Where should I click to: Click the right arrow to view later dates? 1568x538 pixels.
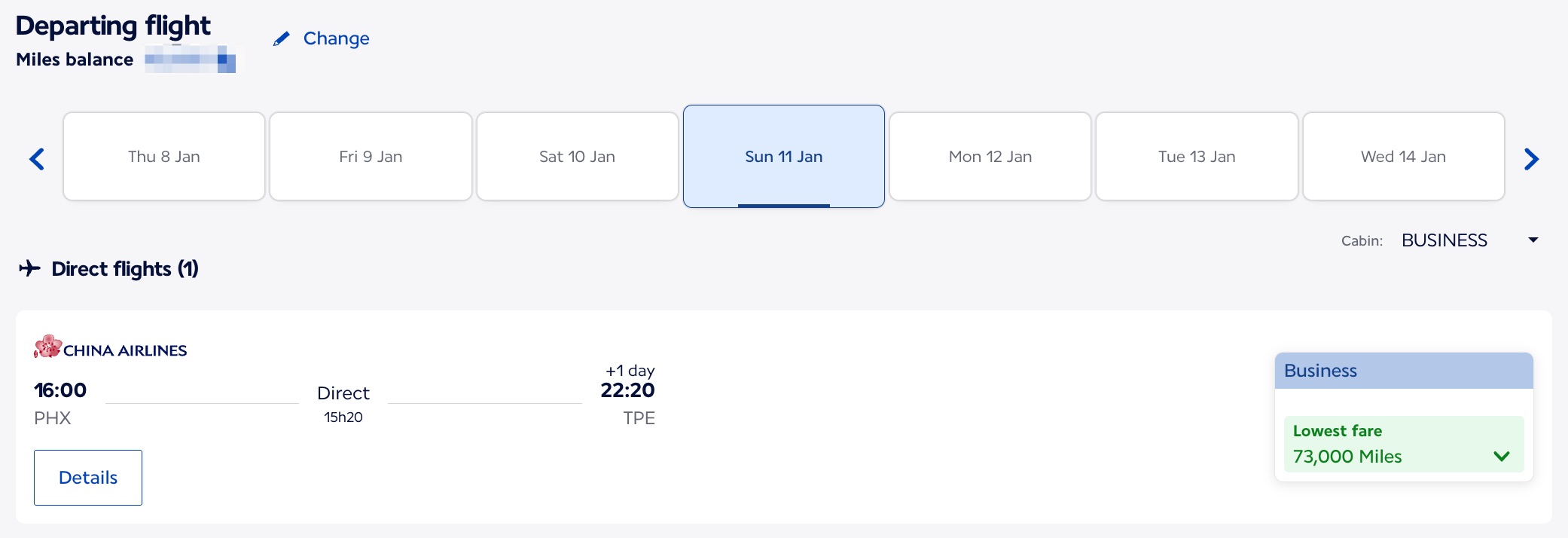pyautogui.click(x=1531, y=159)
